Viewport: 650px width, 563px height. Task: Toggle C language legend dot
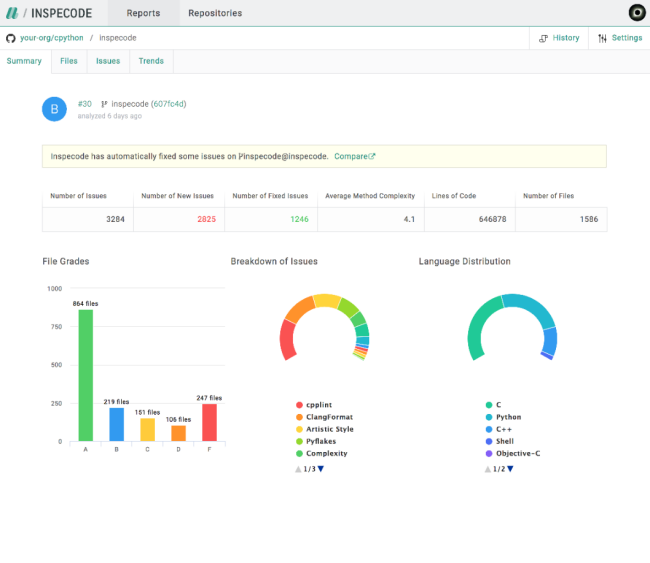click(489, 405)
